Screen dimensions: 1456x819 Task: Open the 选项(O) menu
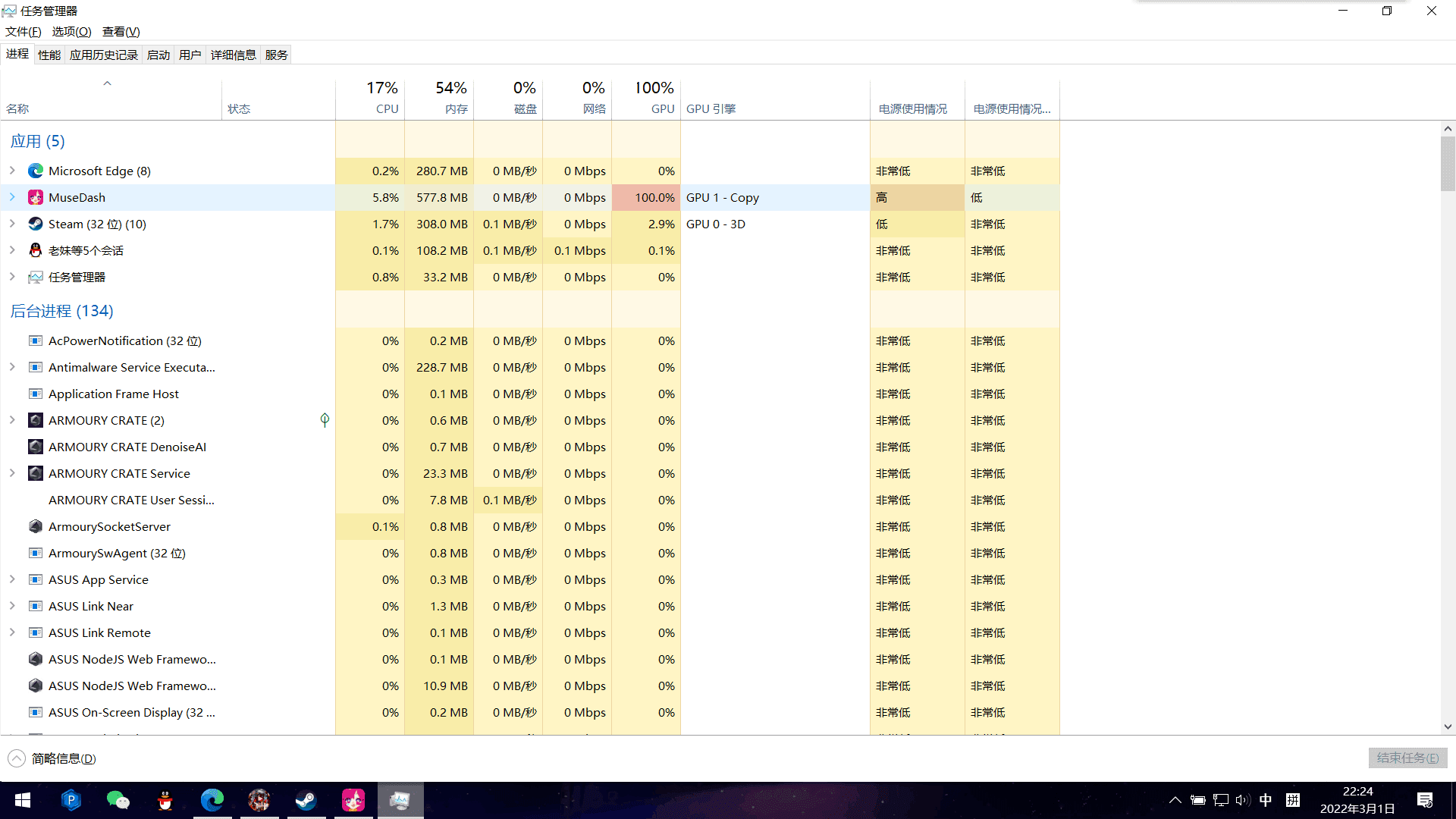[x=71, y=31]
